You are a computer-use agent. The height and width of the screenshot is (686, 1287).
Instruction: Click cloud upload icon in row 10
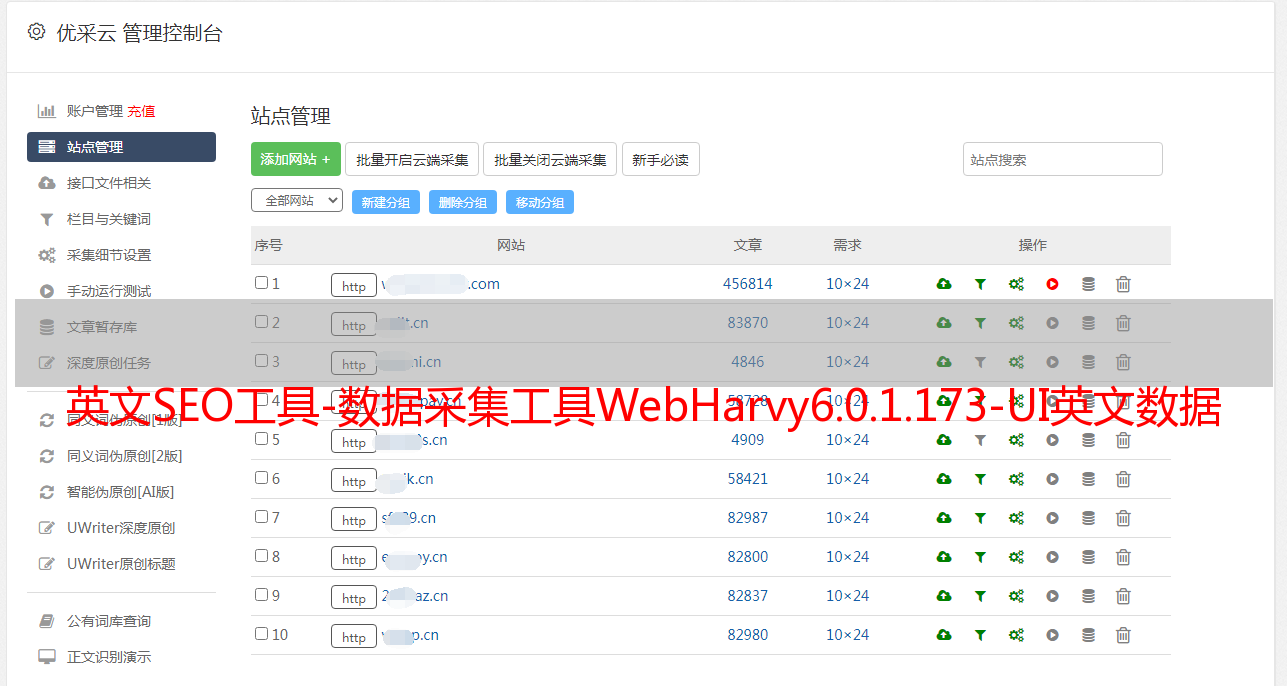coord(944,635)
